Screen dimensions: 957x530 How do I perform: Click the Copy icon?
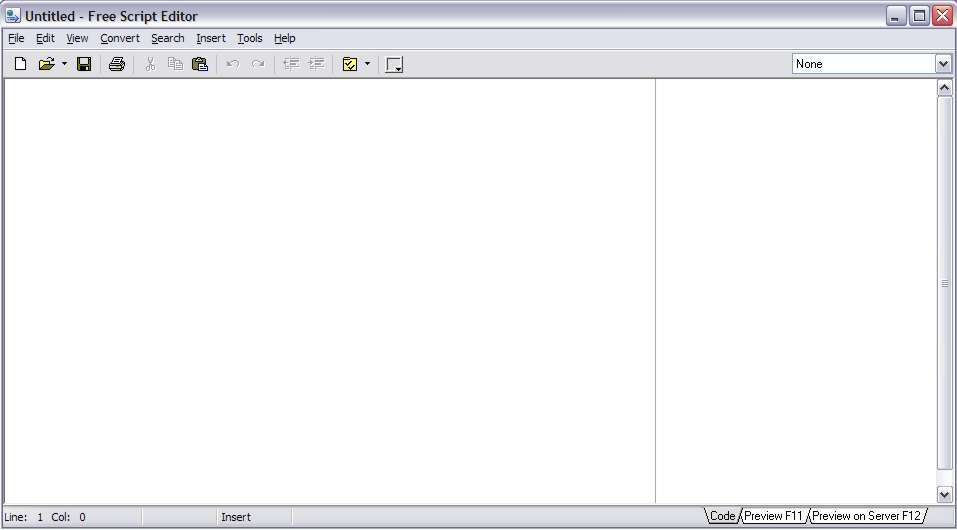[175, 64]
